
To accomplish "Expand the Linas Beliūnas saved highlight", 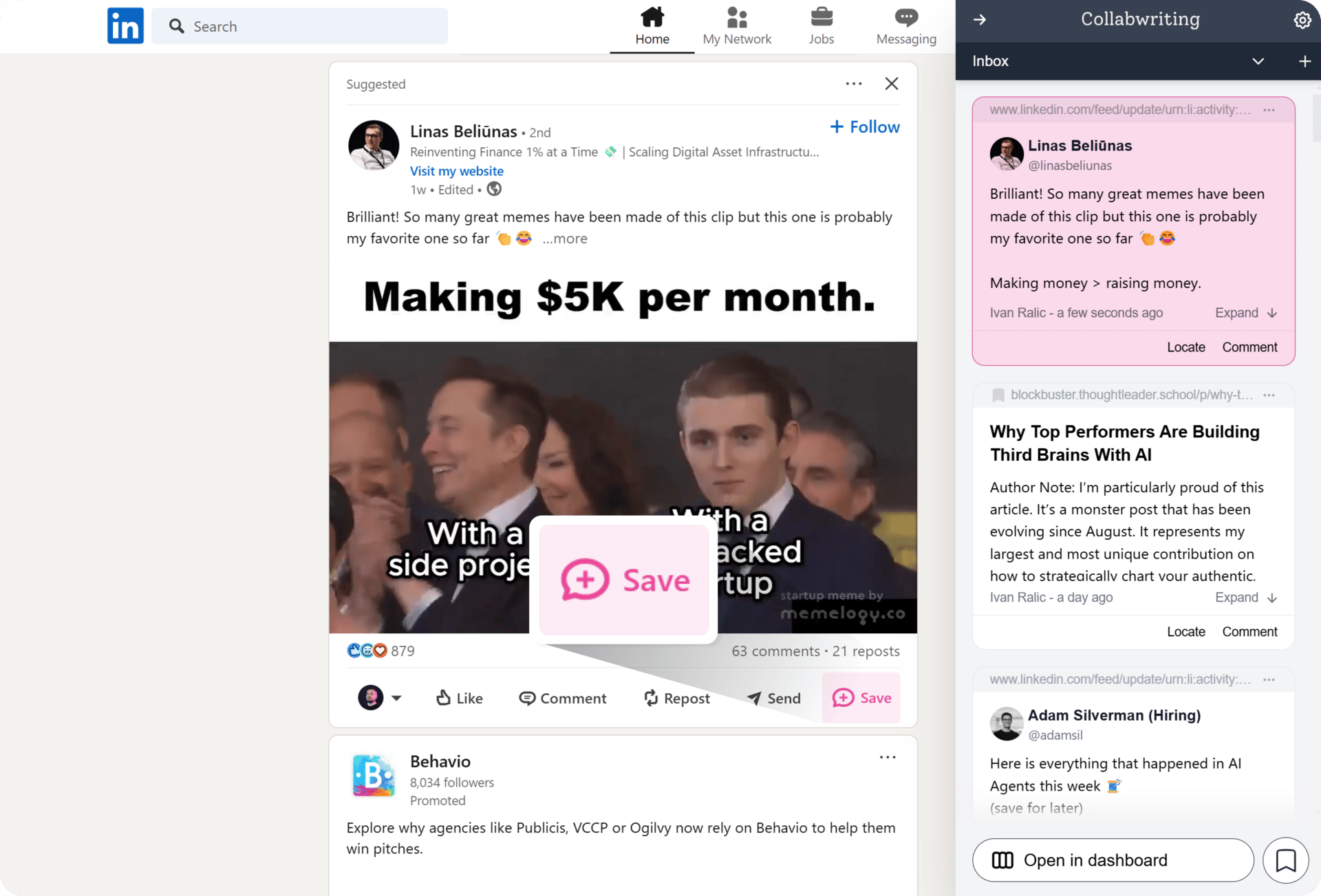I will (x=1245, y=313).
